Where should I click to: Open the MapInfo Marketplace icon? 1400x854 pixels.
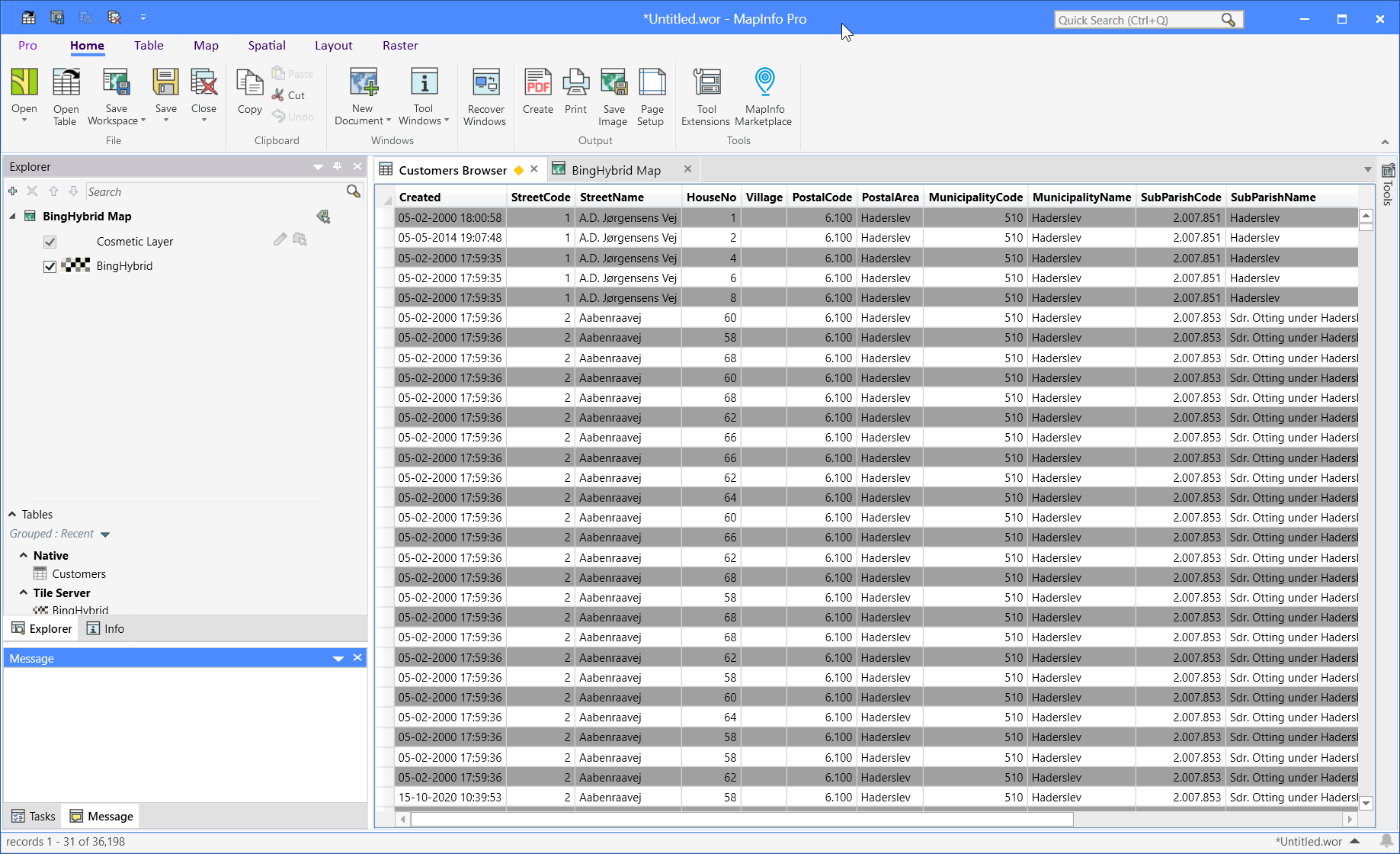tap(764, 83)
